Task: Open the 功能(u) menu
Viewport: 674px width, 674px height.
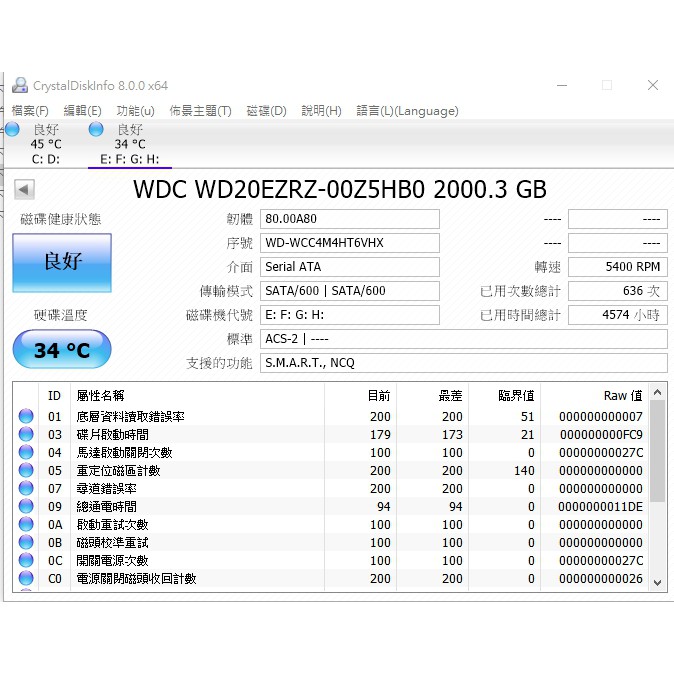Action: [x=135, y=111]
